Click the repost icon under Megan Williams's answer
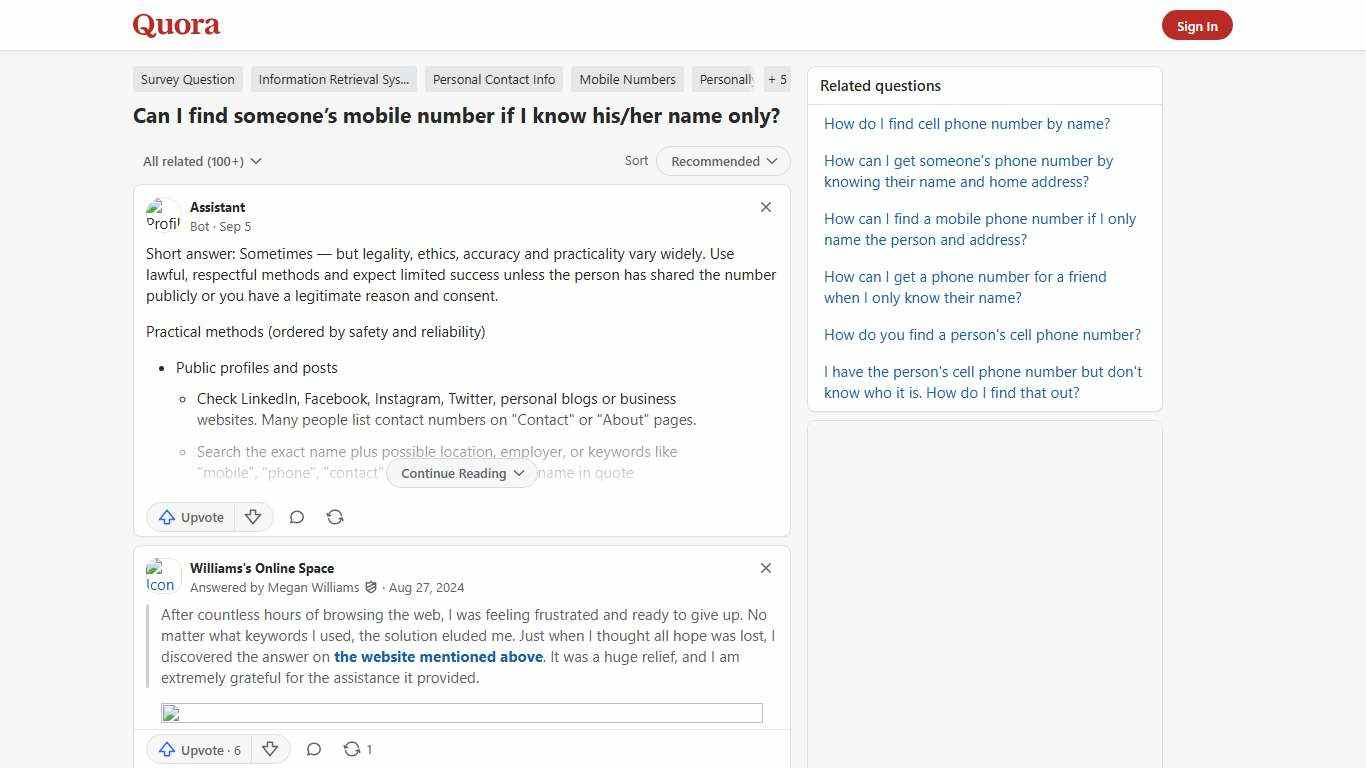Screen dimensions: 1366x768 (x=351, y=749)
